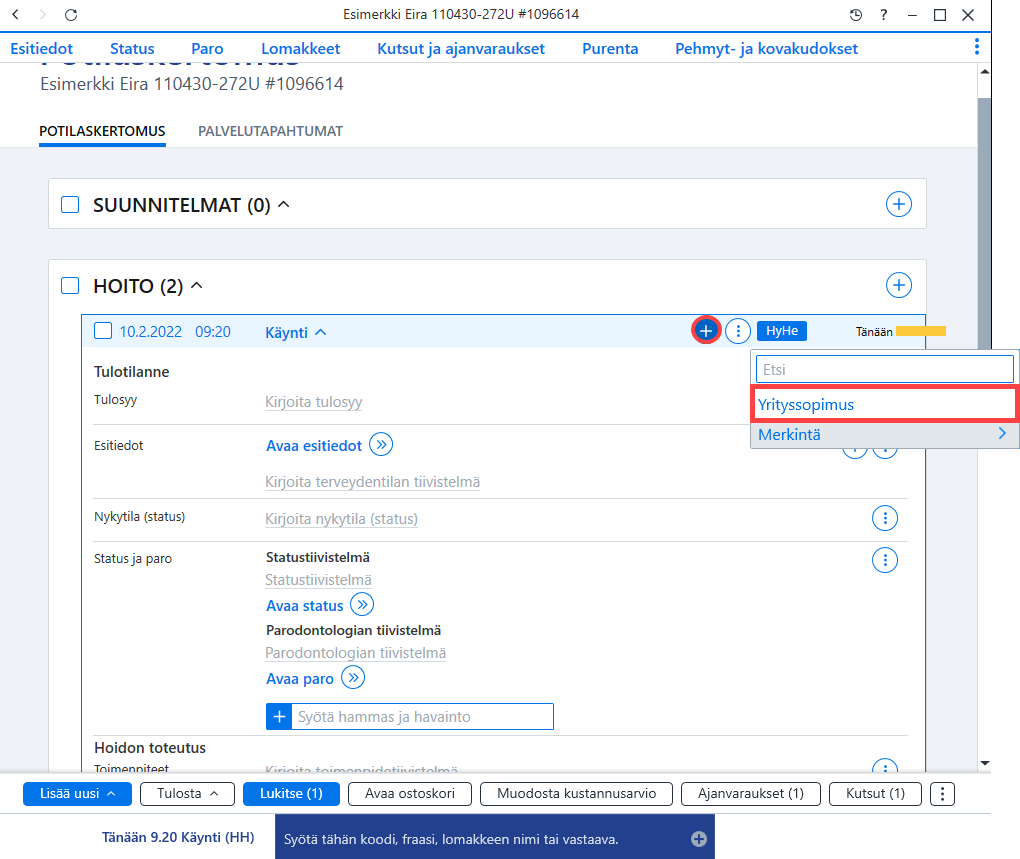Collapse Käynti entry chevron
Viewport: 1020px width, 859px height.
point(321,332)
